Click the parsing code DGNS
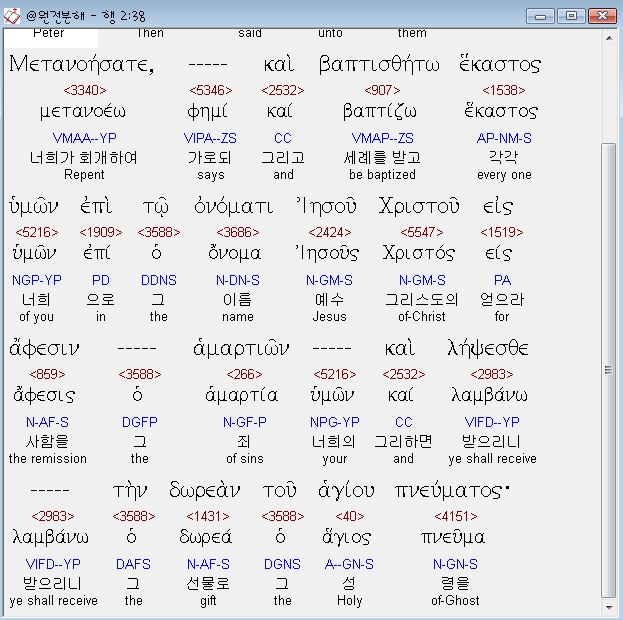The height and width of the screenshot is (620, 623). (282, 564)
